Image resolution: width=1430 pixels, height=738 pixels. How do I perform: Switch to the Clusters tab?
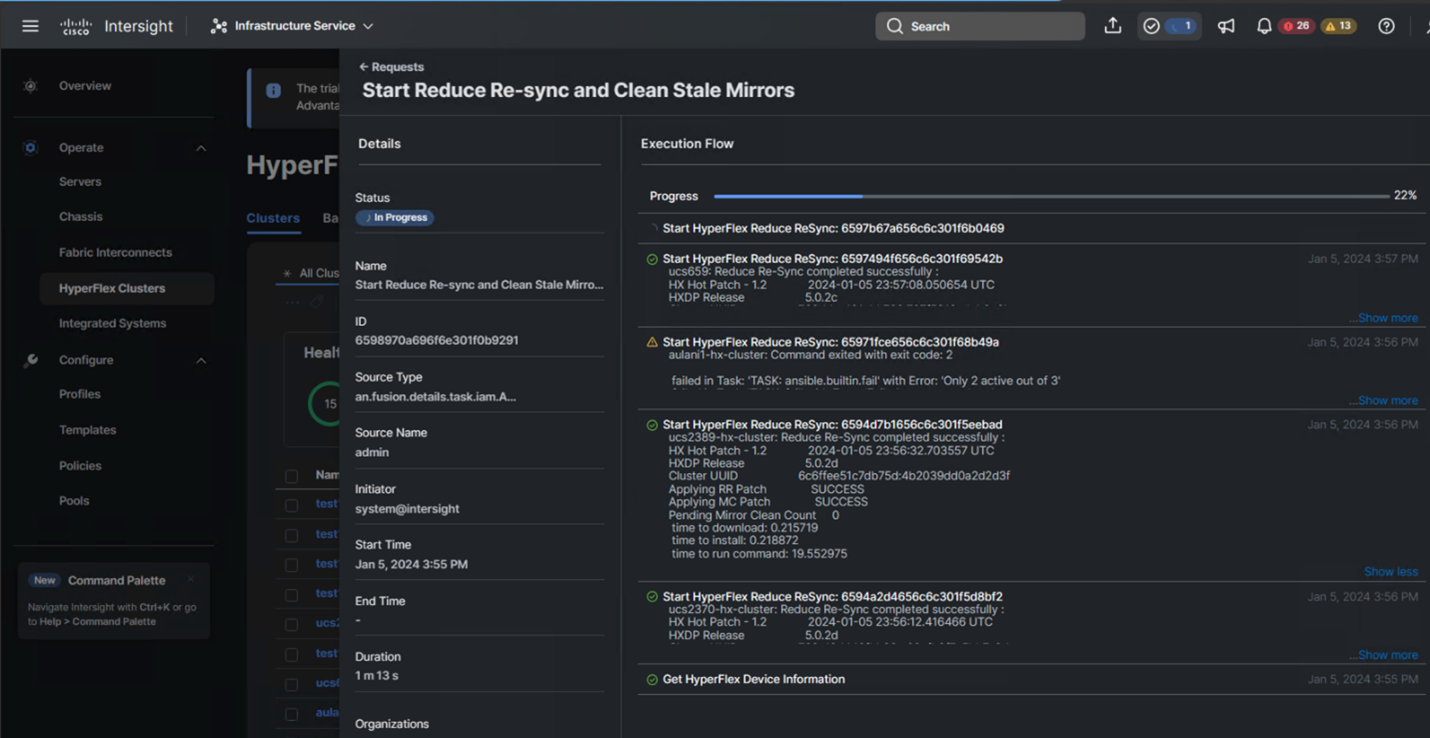(273, 218)
